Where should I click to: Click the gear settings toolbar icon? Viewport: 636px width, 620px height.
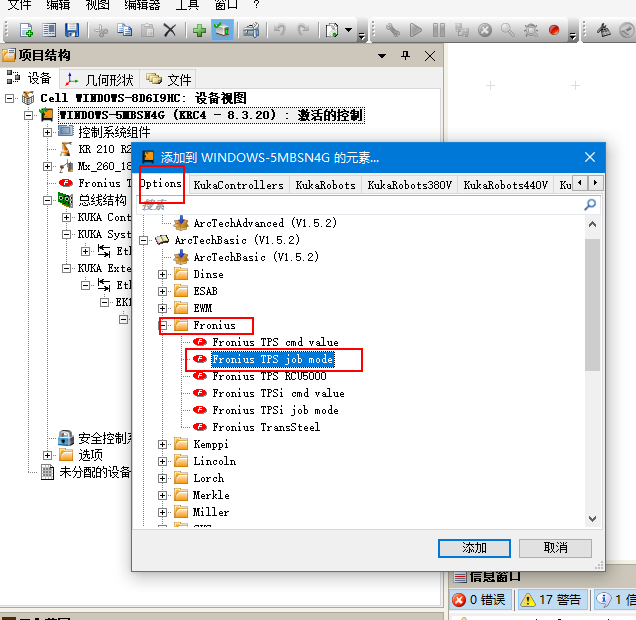click(531, 30)
